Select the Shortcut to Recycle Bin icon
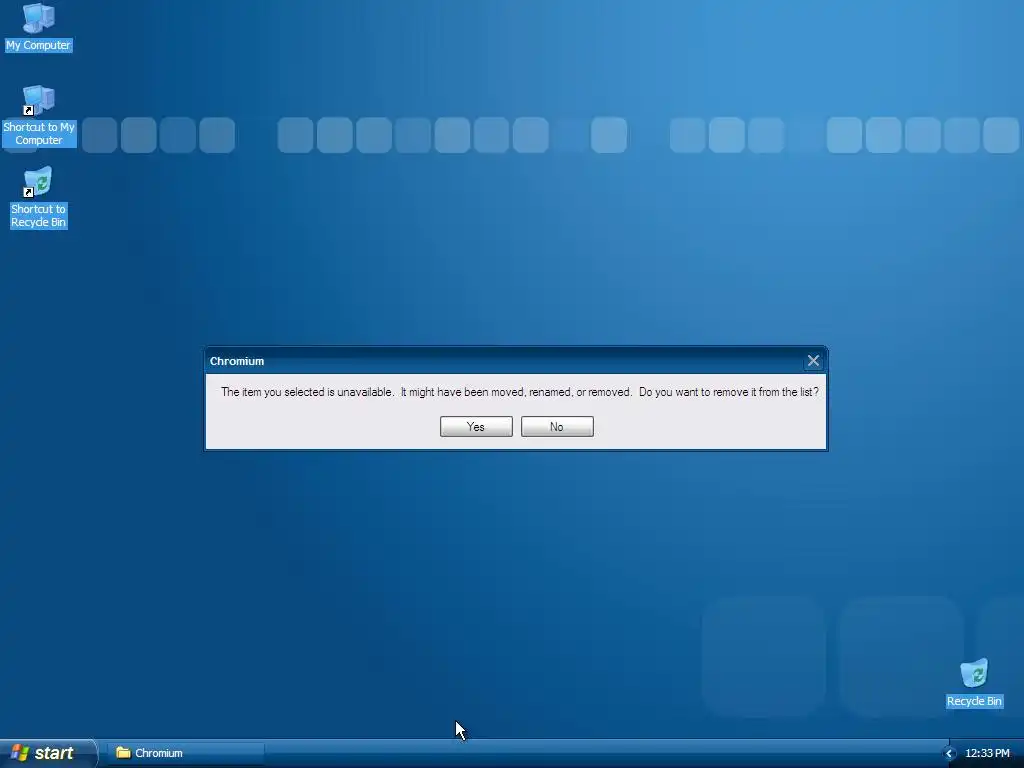 pyautogui.click(x=38, y=197)
